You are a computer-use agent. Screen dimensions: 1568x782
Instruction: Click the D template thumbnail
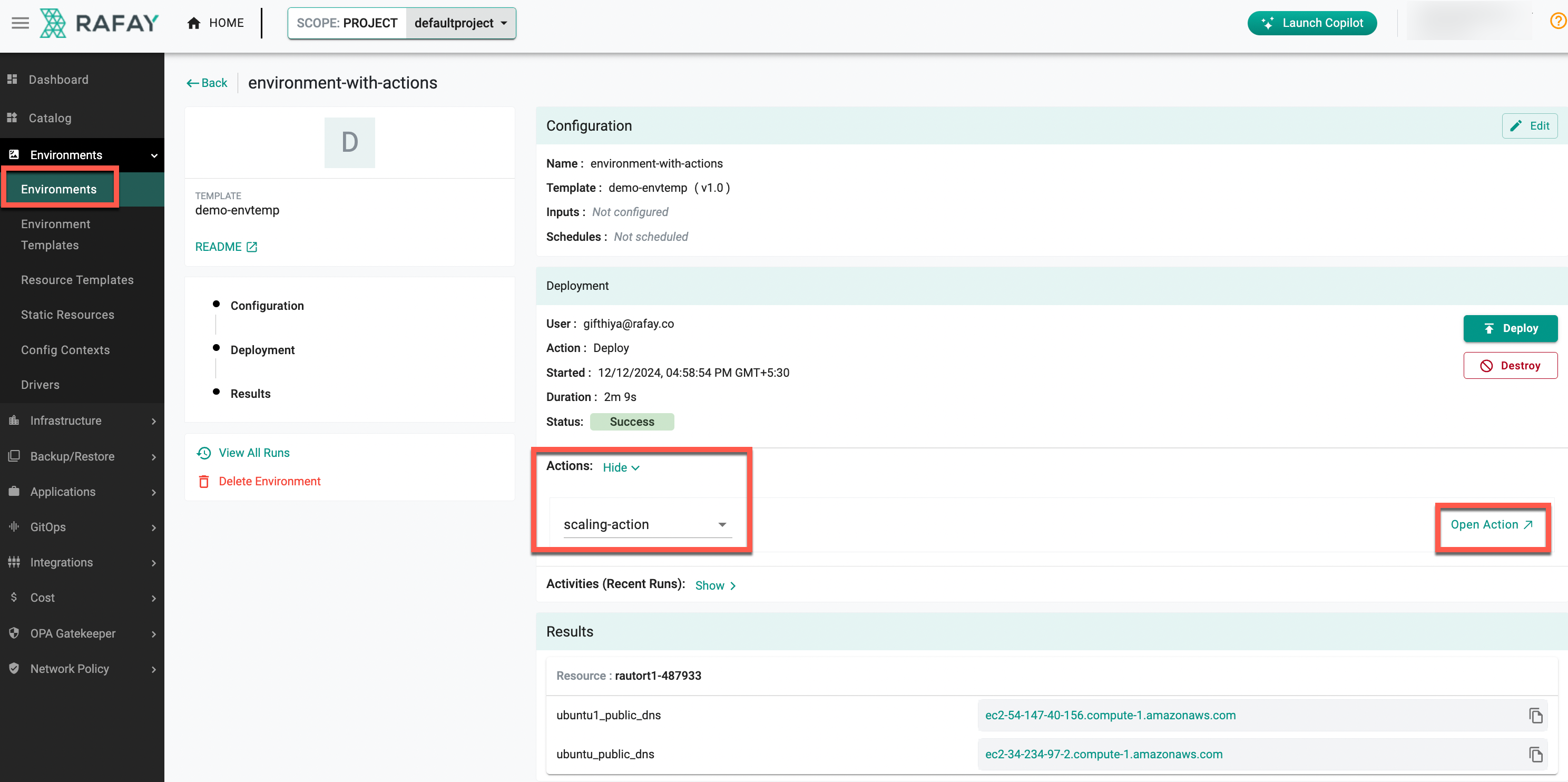(x=349, y=142)
